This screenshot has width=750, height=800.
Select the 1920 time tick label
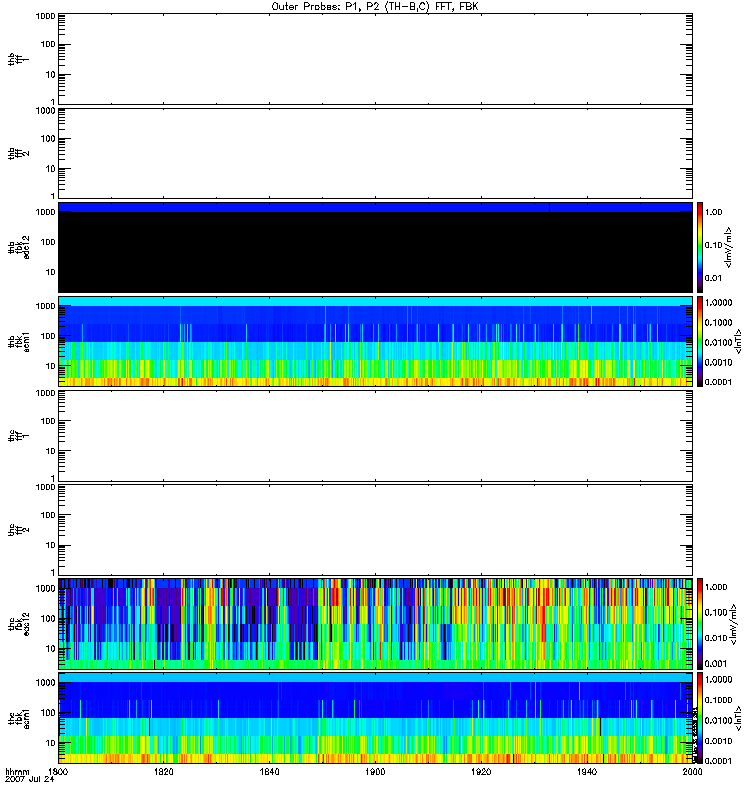pyautogui.click(x=480, y=772)
